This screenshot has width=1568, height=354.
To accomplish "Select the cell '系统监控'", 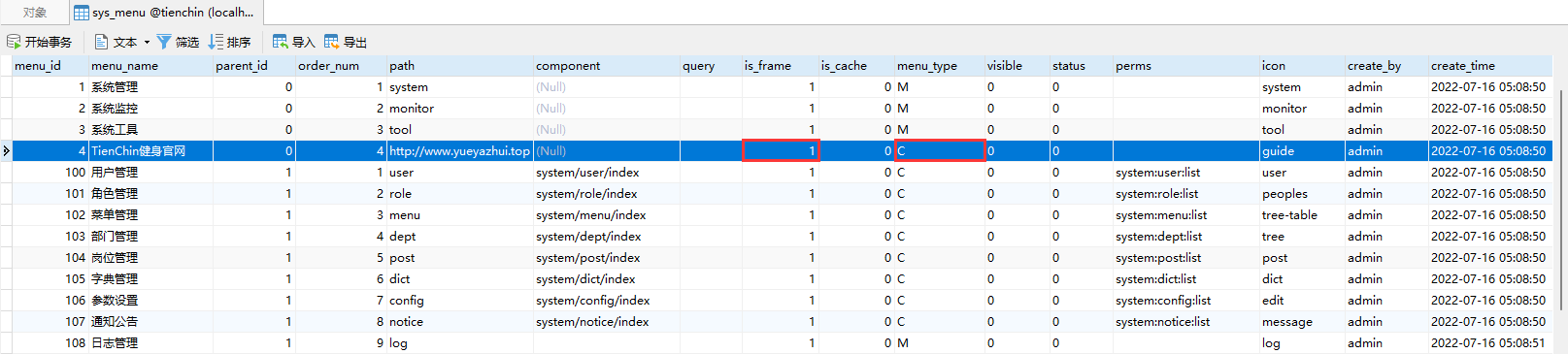I will point(150,109).
